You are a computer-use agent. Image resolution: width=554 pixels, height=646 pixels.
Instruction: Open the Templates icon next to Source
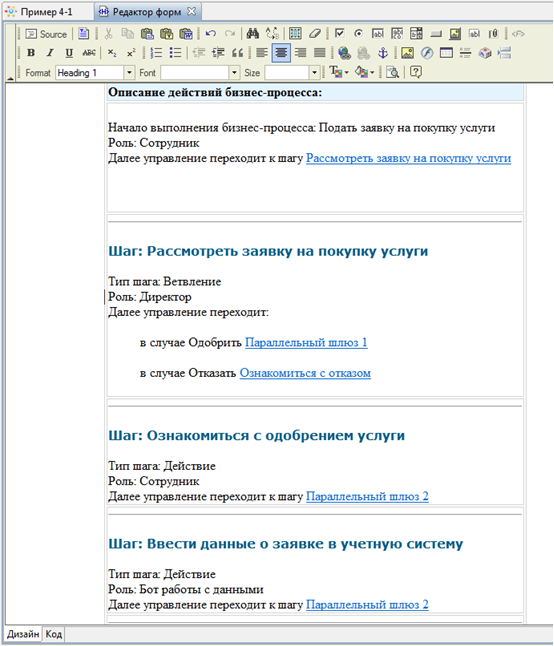[84, 34]
